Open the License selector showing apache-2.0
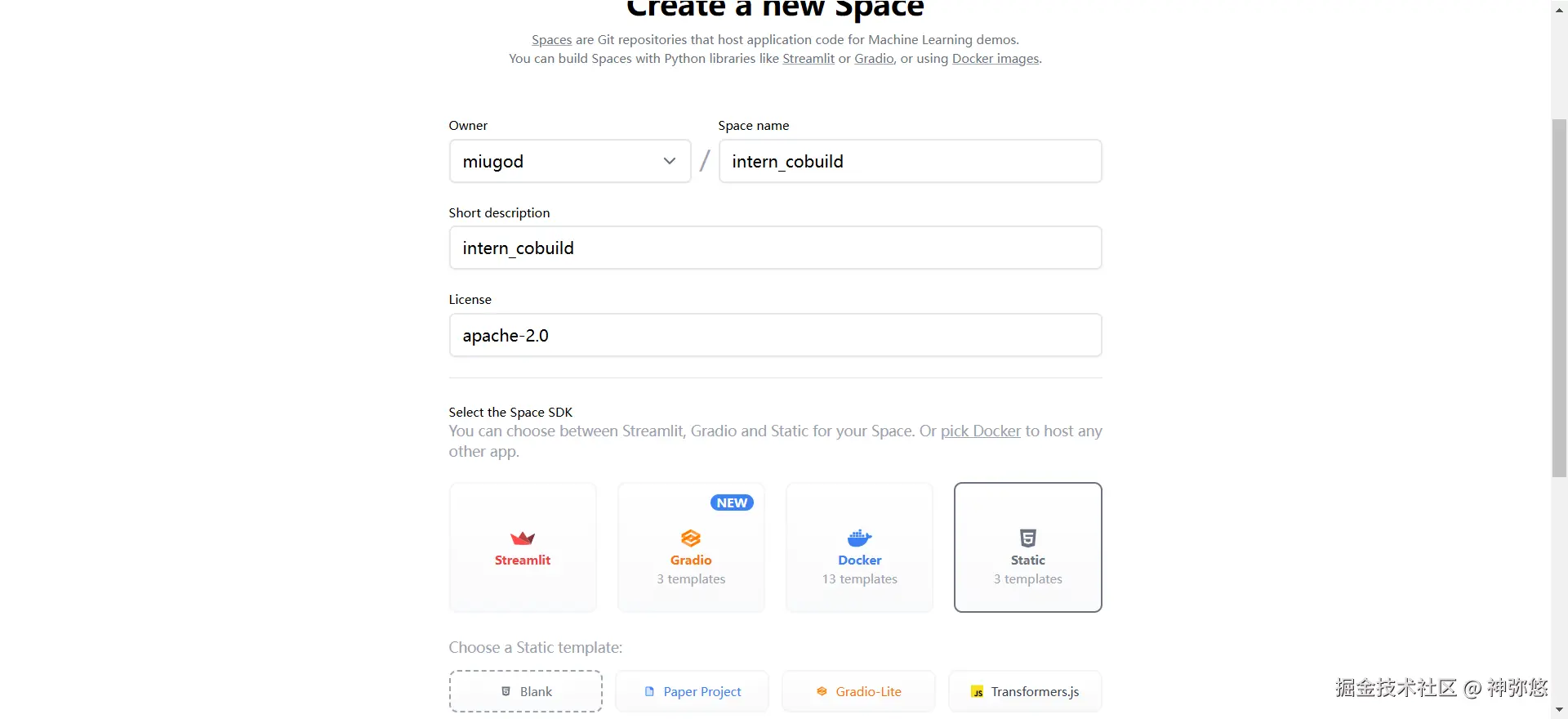 coord(774,335)
